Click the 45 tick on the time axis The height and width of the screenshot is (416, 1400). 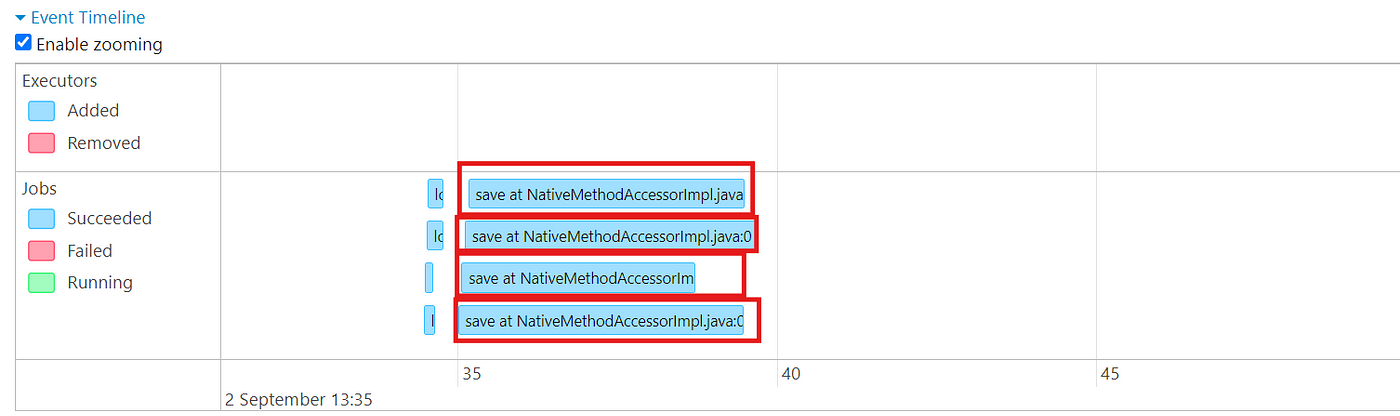tap(1110, 374)
